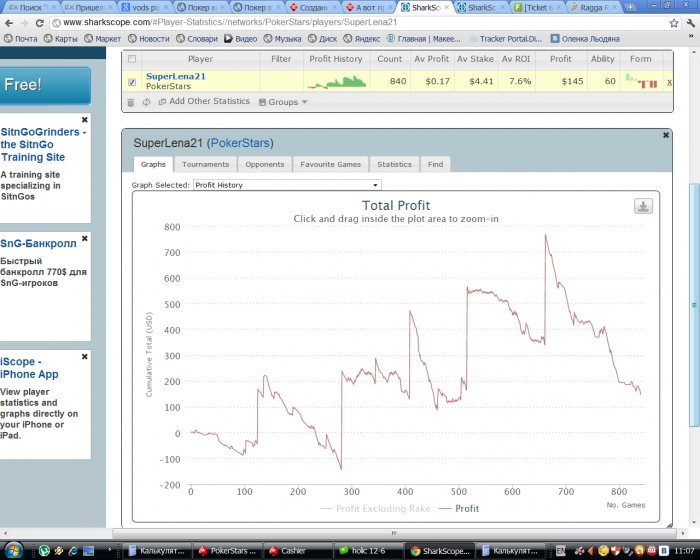This screenshot has height=560, width=700.
Task: Click the refresh icon below the player table
Action: [x=146, y=102]
